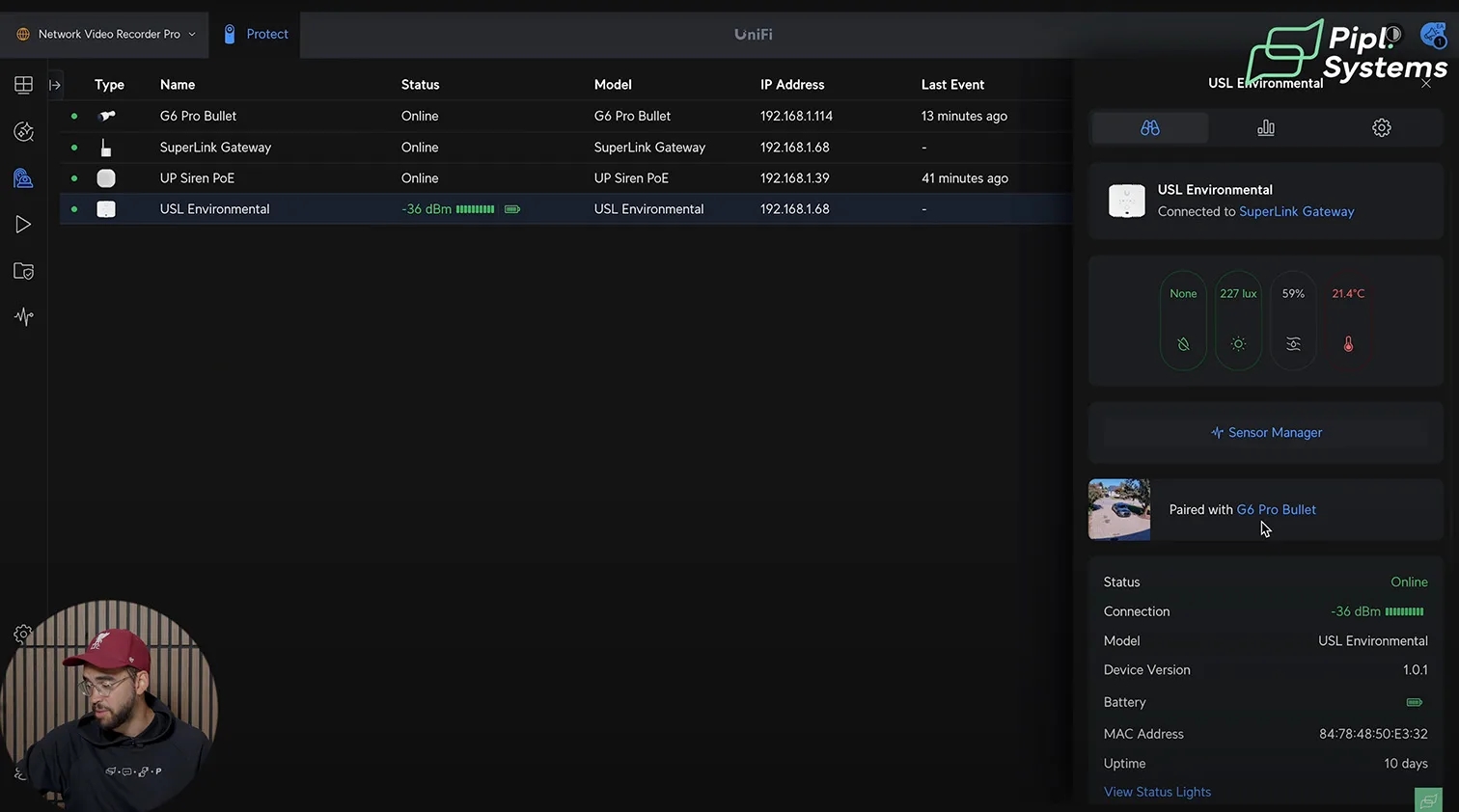Open the playback icon in sidebar

(x=23, y=225)
